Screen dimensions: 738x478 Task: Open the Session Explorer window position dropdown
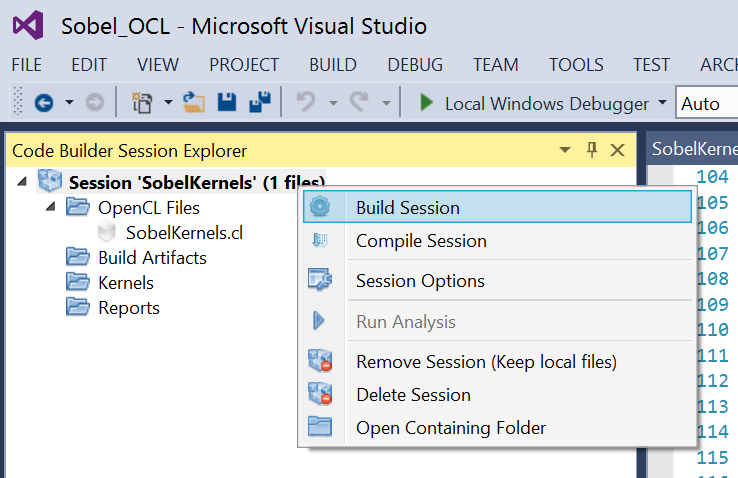565,150
